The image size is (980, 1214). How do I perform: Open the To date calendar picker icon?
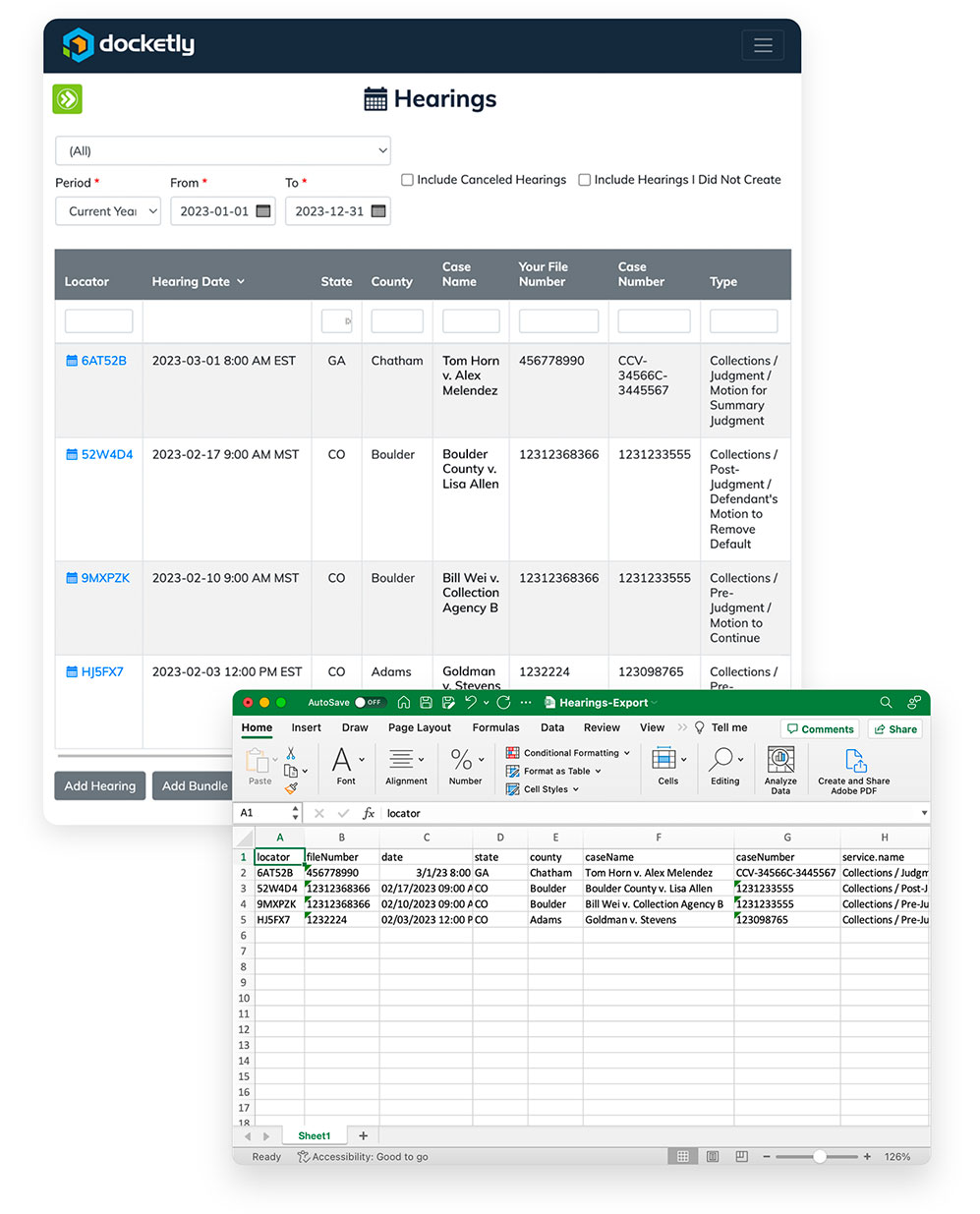(378, 211)
